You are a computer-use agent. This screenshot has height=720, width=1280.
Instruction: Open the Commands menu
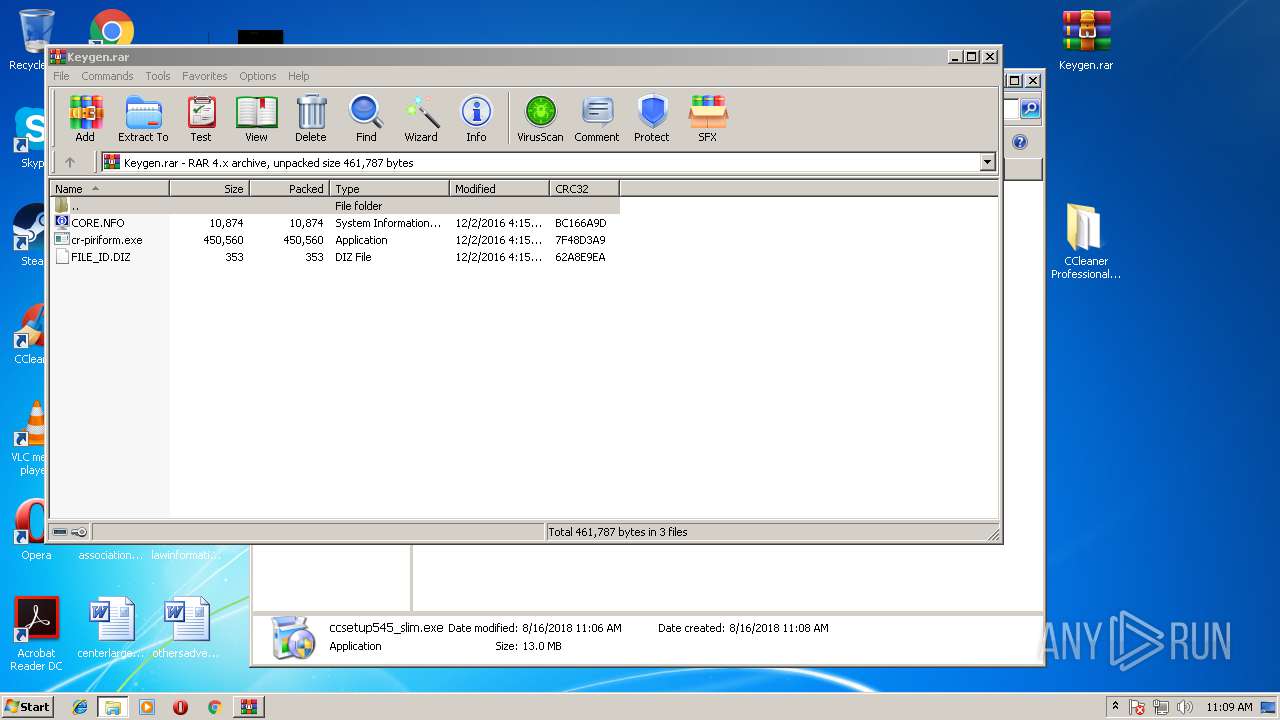pos(107,76)
